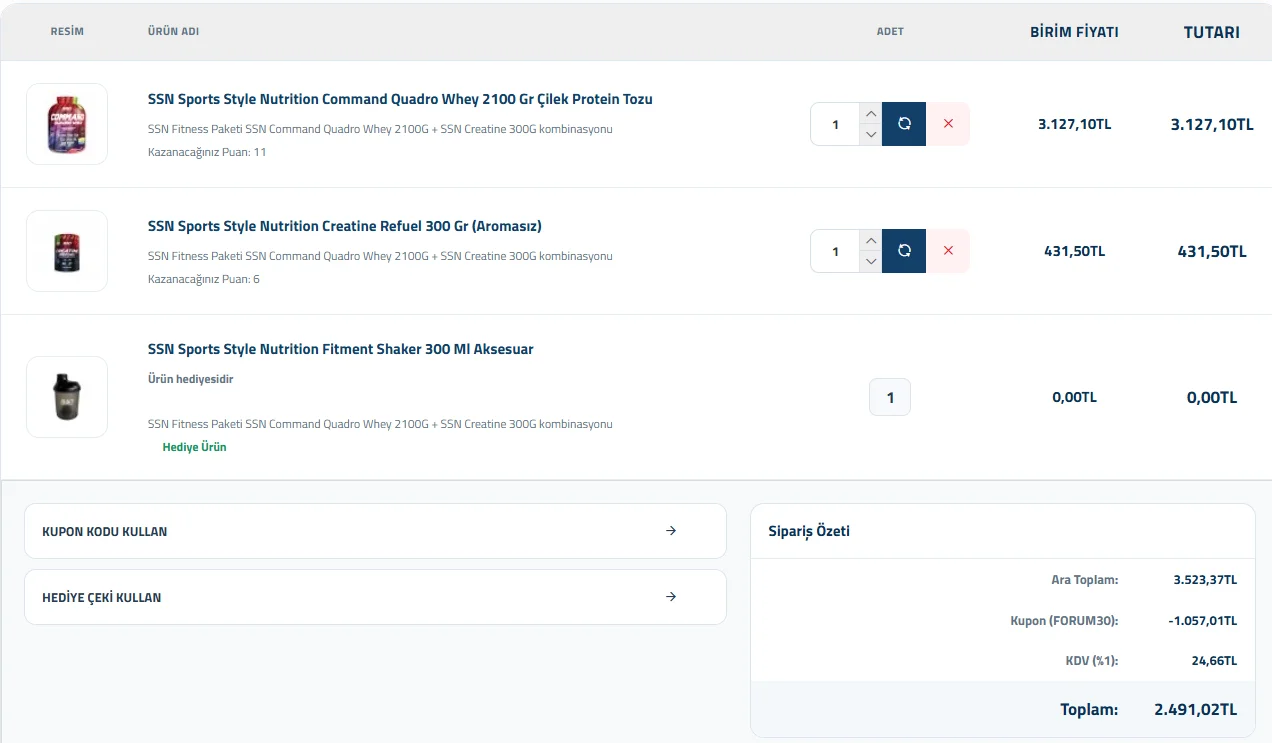Viewport: 1272px width, 743px height.
Task: Update quantity for Creatine Refuel row
Action: 904,251
